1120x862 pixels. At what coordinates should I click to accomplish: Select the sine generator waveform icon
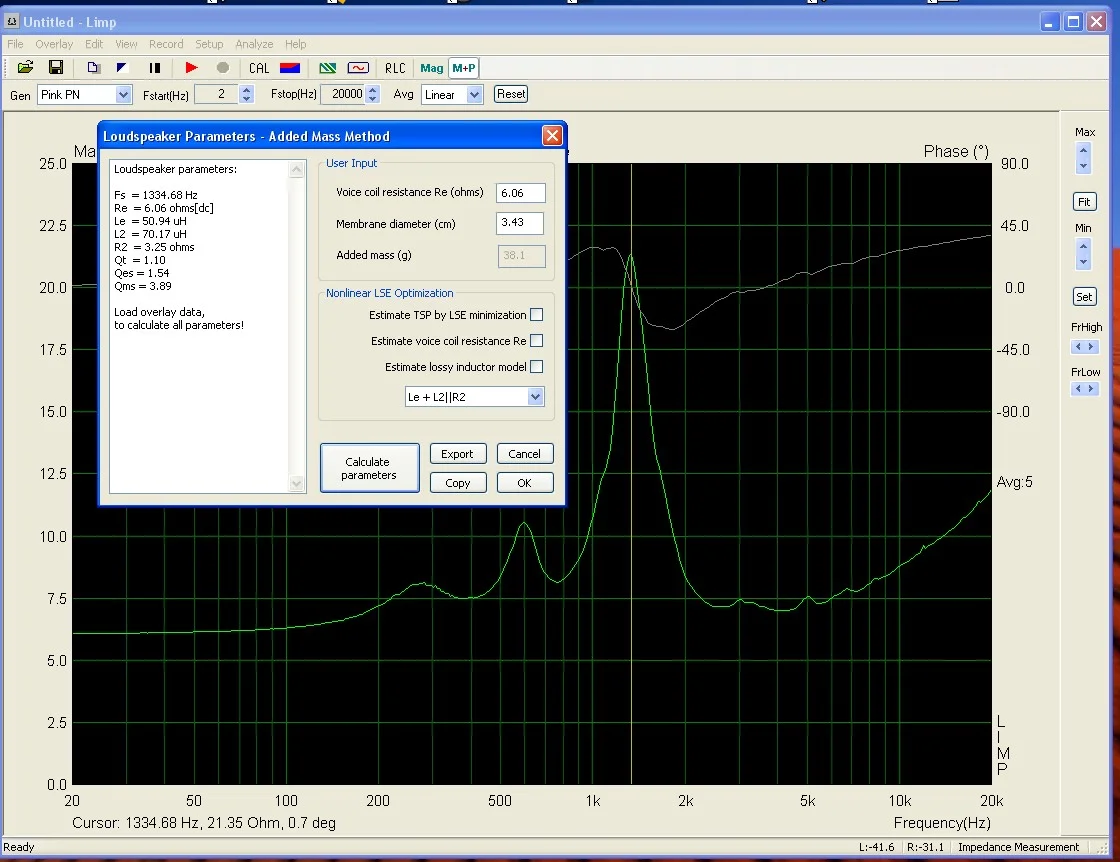(x=358, y=67)
